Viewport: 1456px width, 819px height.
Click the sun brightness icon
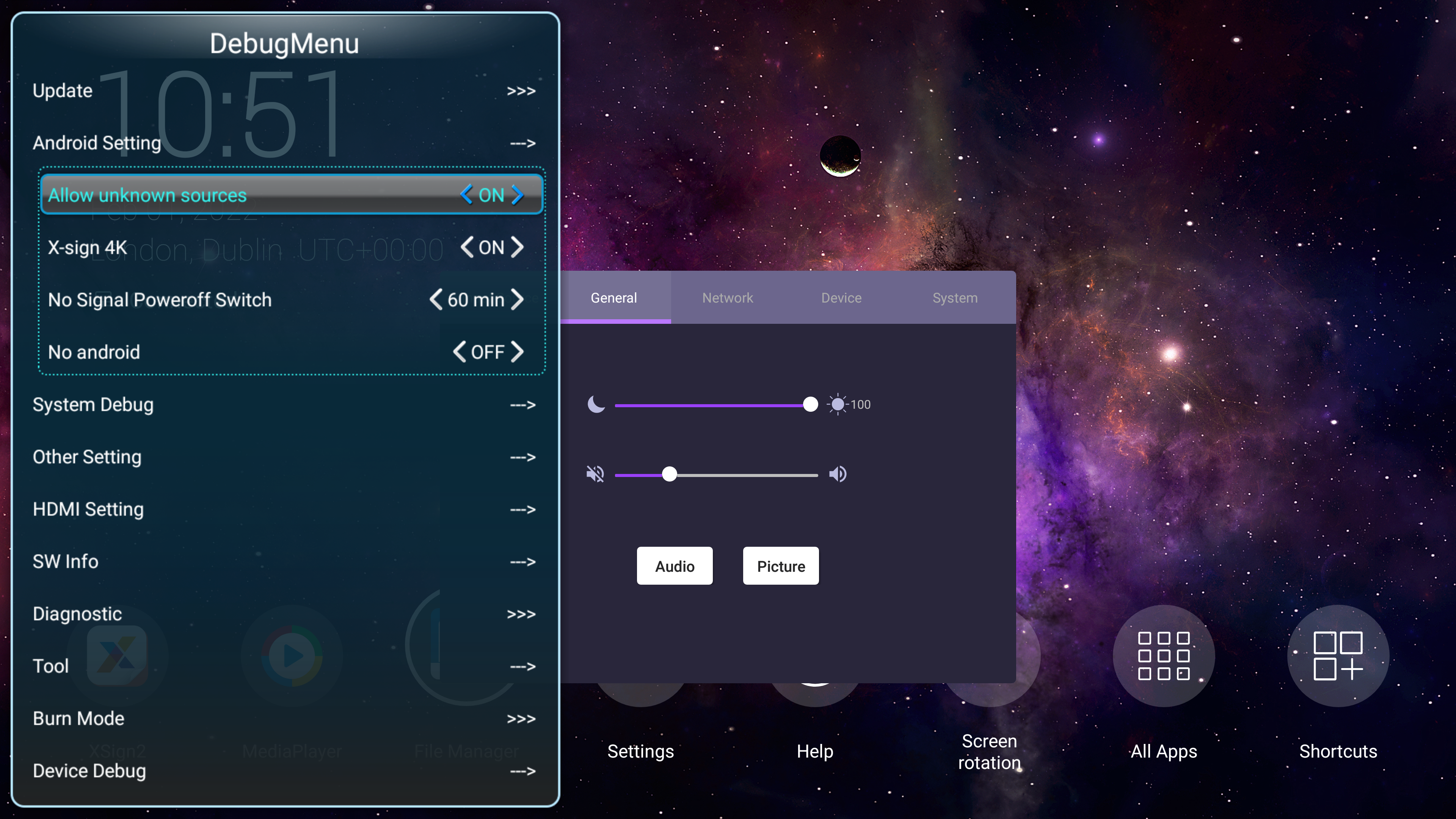(837, 404)
